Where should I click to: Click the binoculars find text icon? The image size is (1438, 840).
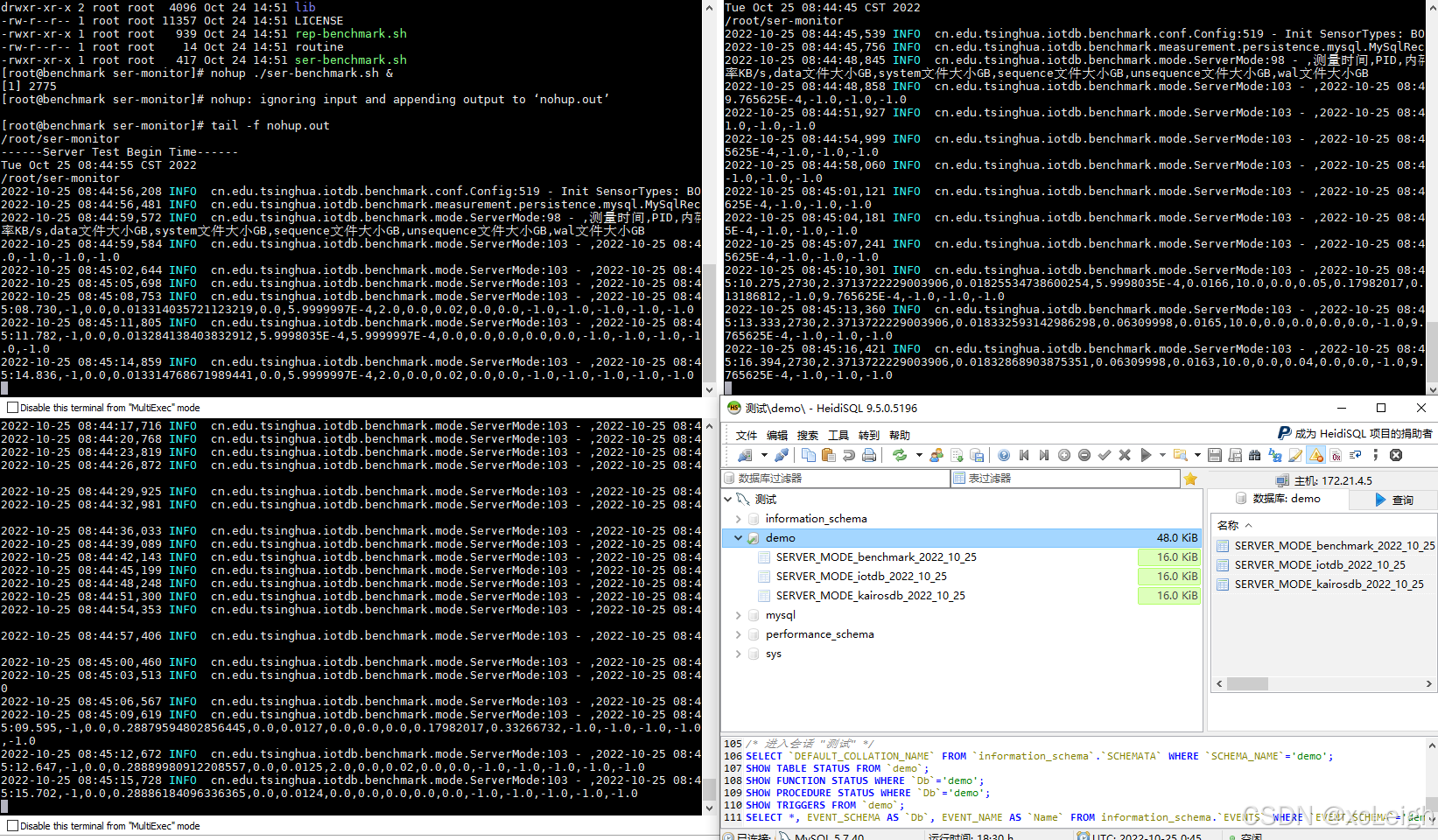click(x=1255, y=455)
